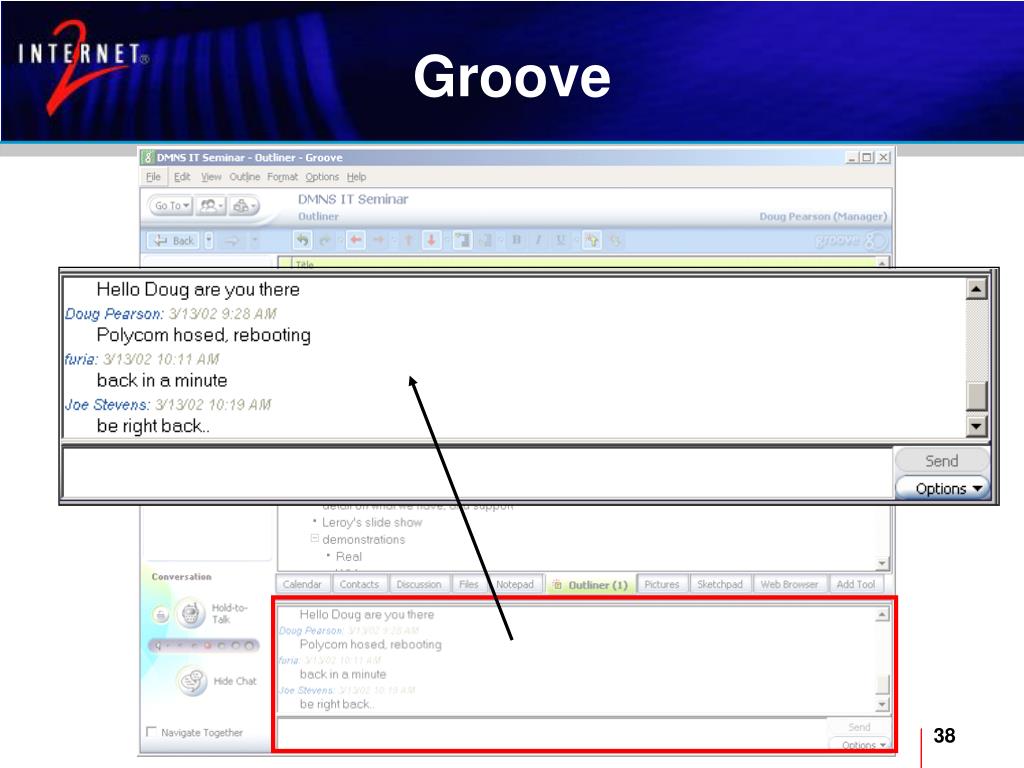Screen dimensions: 1024x768
Task: Open the Help menu
Action: (x=357, y=177)
